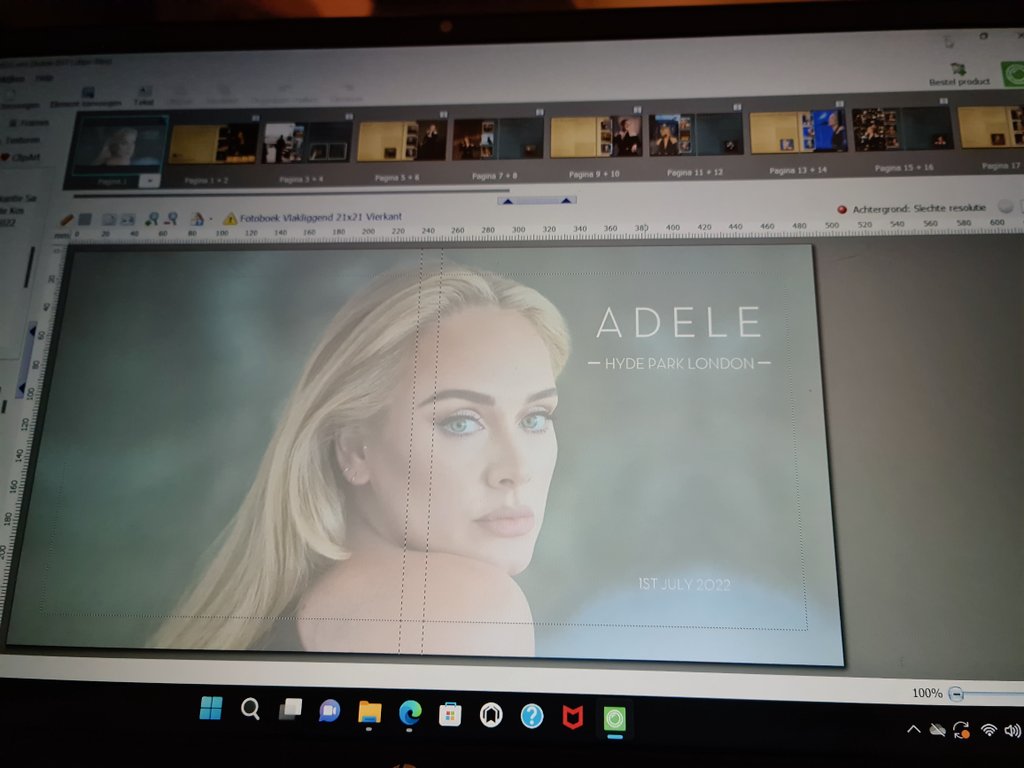Screen dimensions: 1024x768
Task: Open File Explorer from the taskbar
Action: pyautogui.click(x=370, y=712)
